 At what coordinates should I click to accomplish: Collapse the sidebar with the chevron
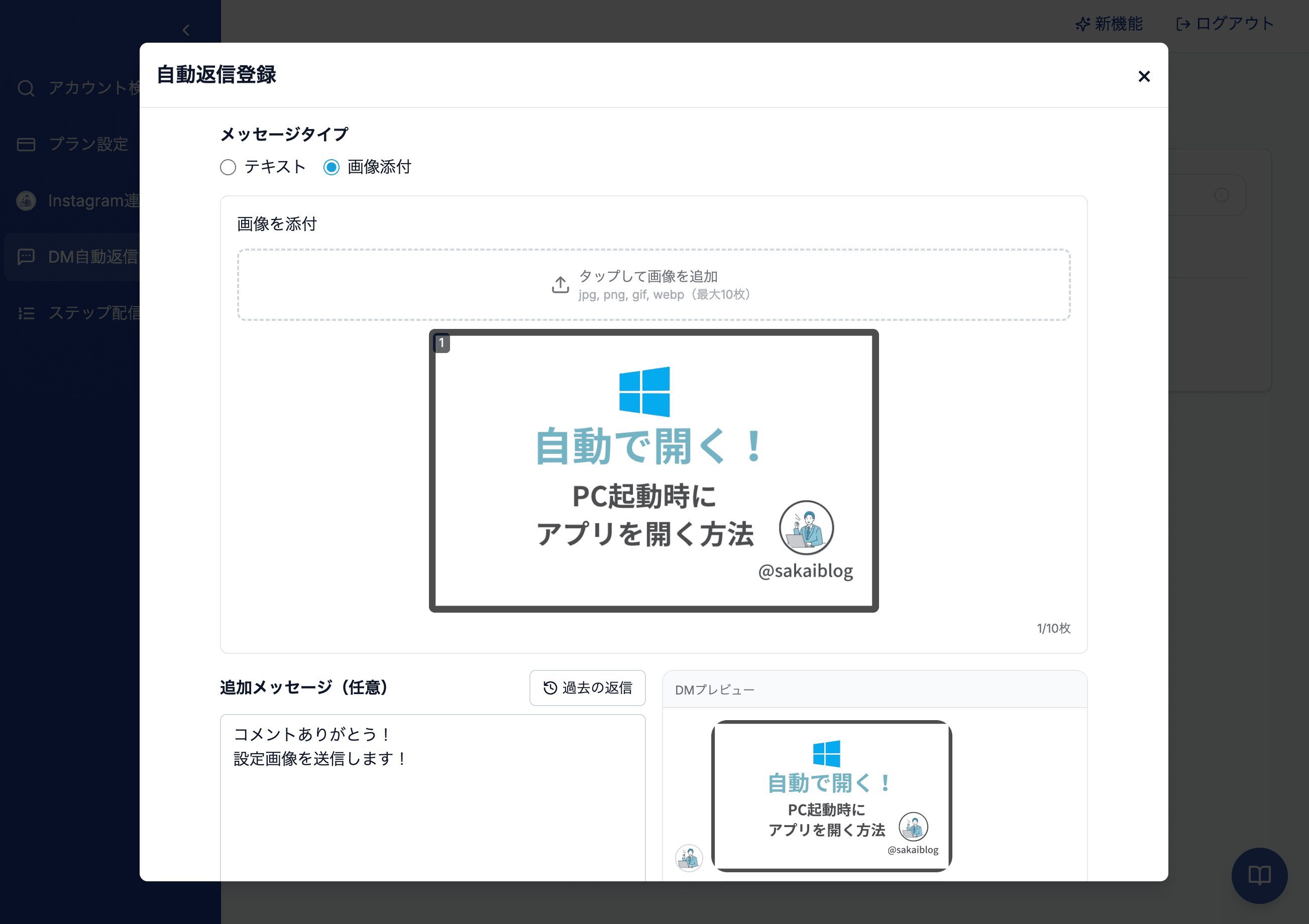186,30
